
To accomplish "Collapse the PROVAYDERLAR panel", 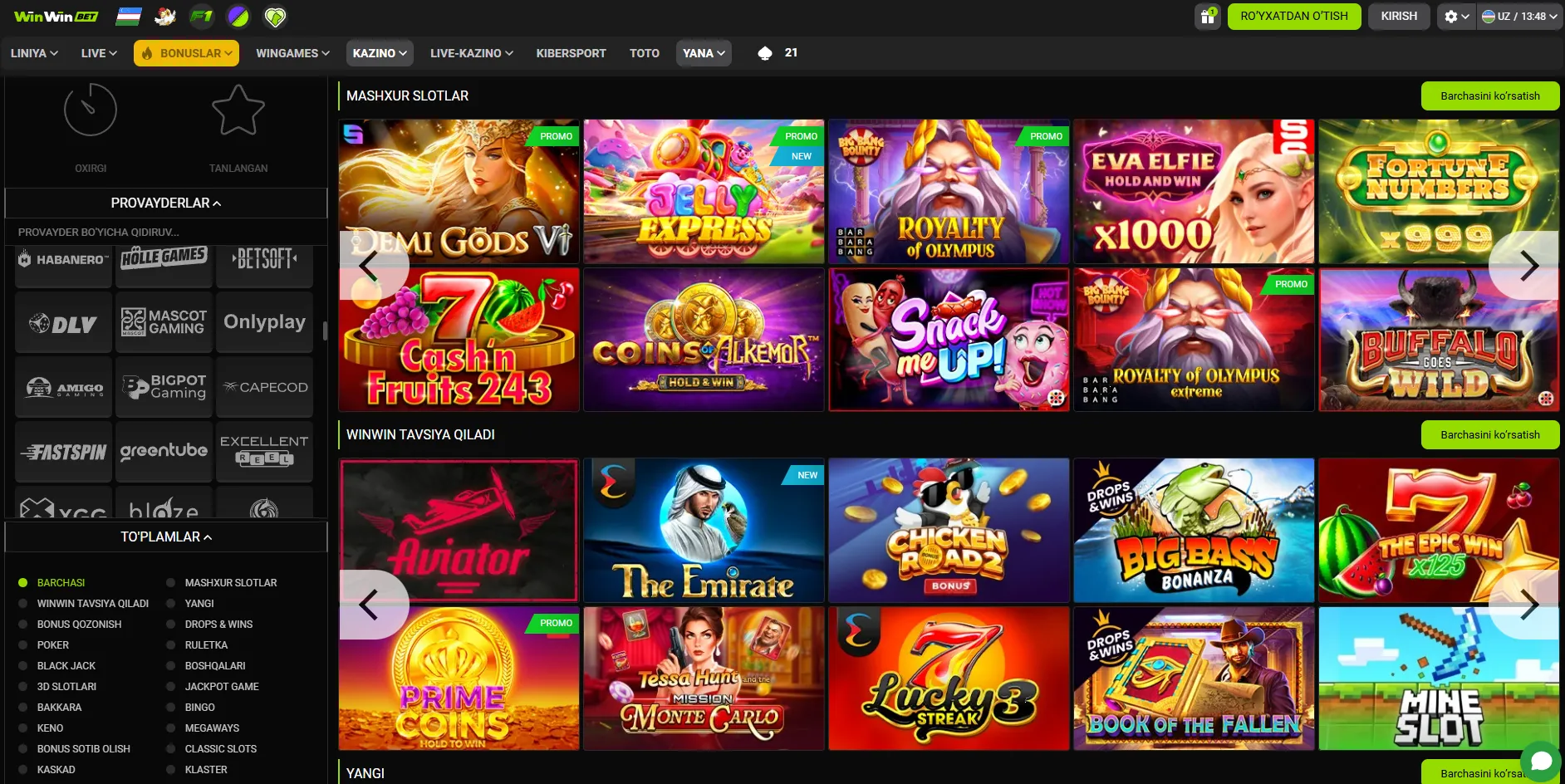I will pyautogui.click(x=165, y=202).
